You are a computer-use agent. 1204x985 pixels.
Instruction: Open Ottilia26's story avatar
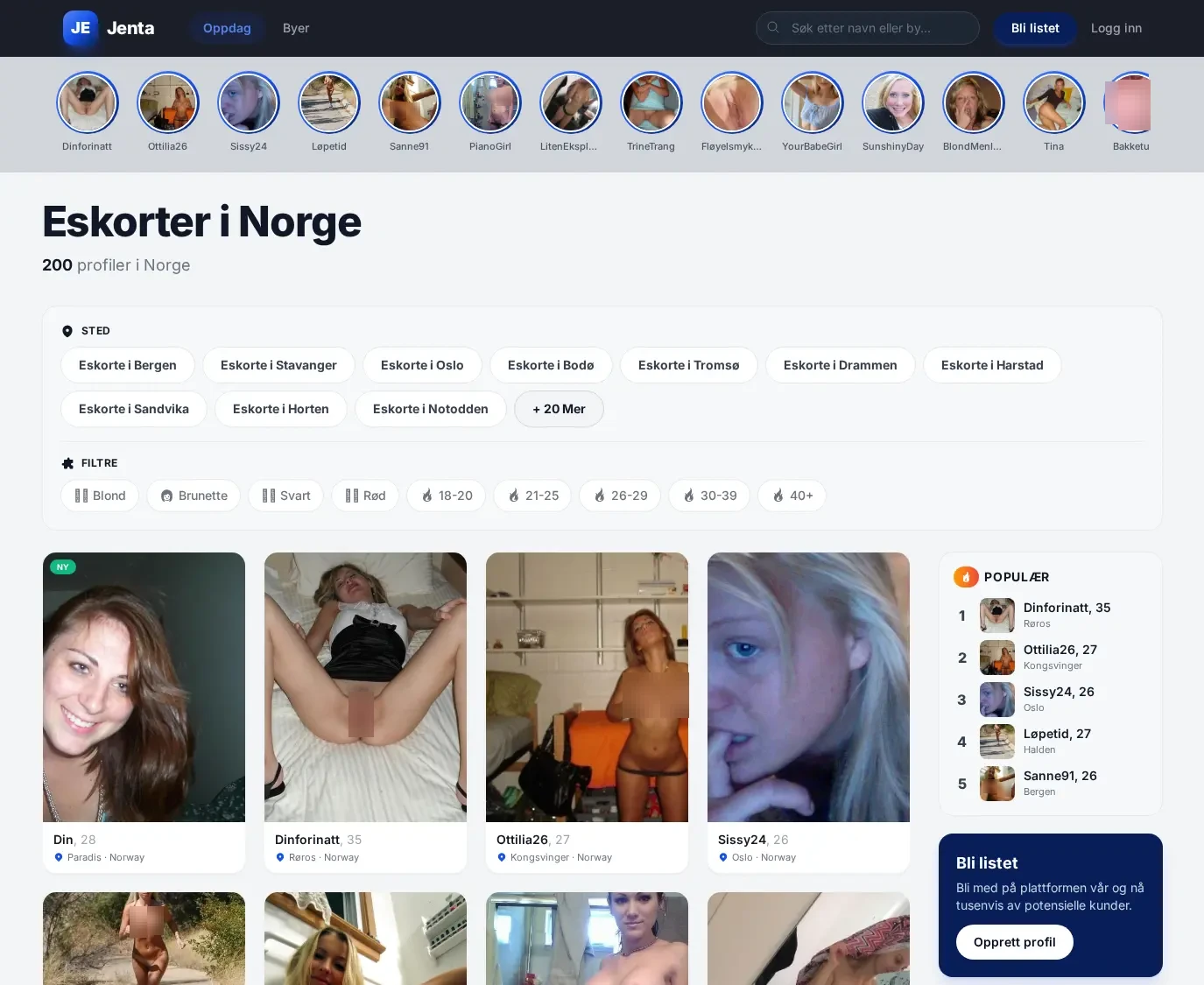[168, 102]
